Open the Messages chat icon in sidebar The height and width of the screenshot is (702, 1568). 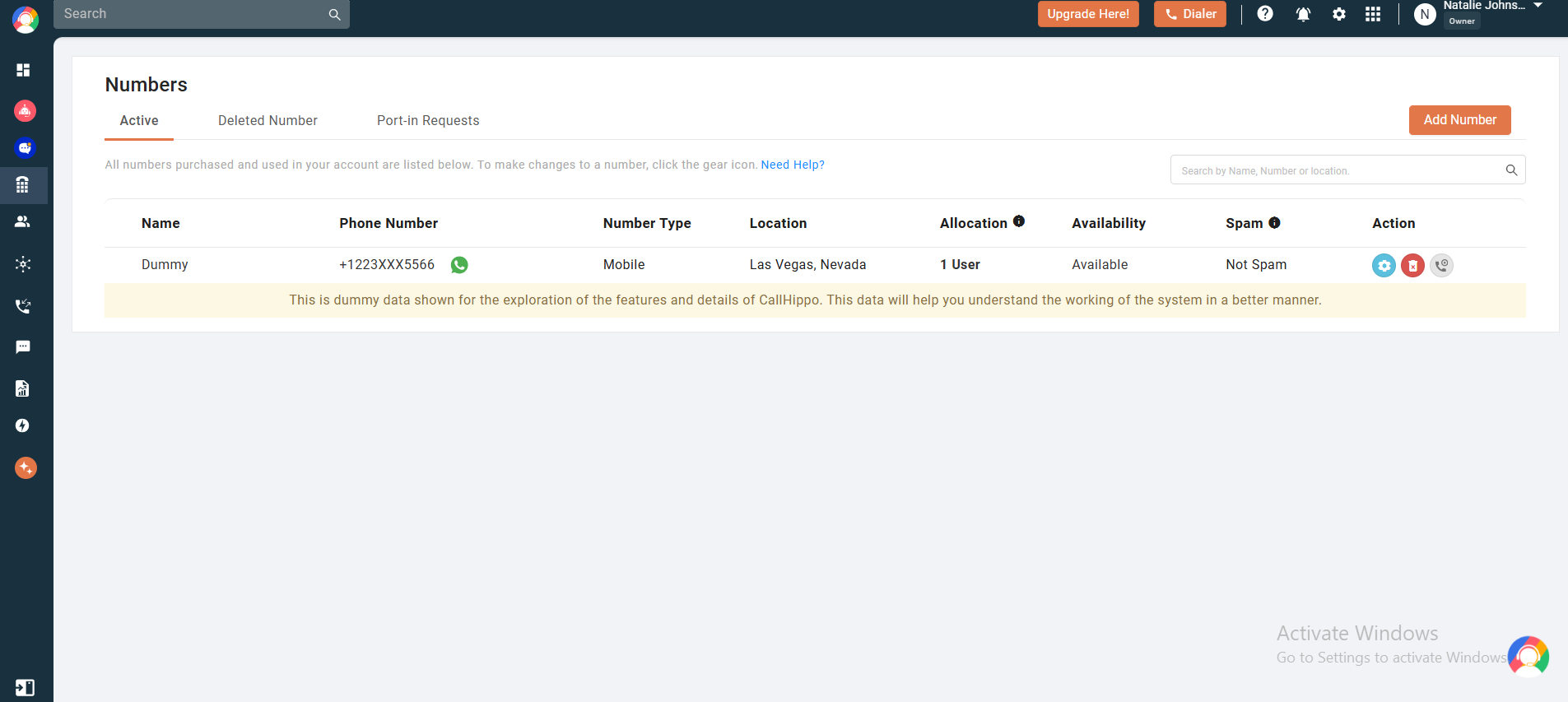(x=23, y=347)
